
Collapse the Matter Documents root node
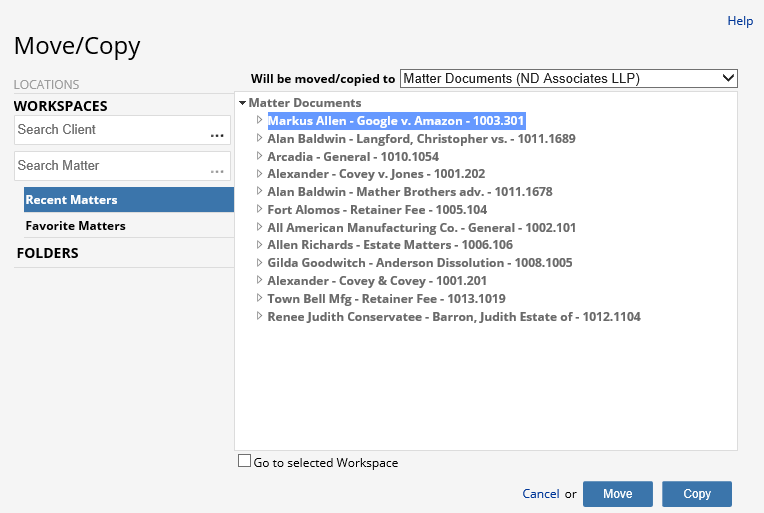point(242,103)
